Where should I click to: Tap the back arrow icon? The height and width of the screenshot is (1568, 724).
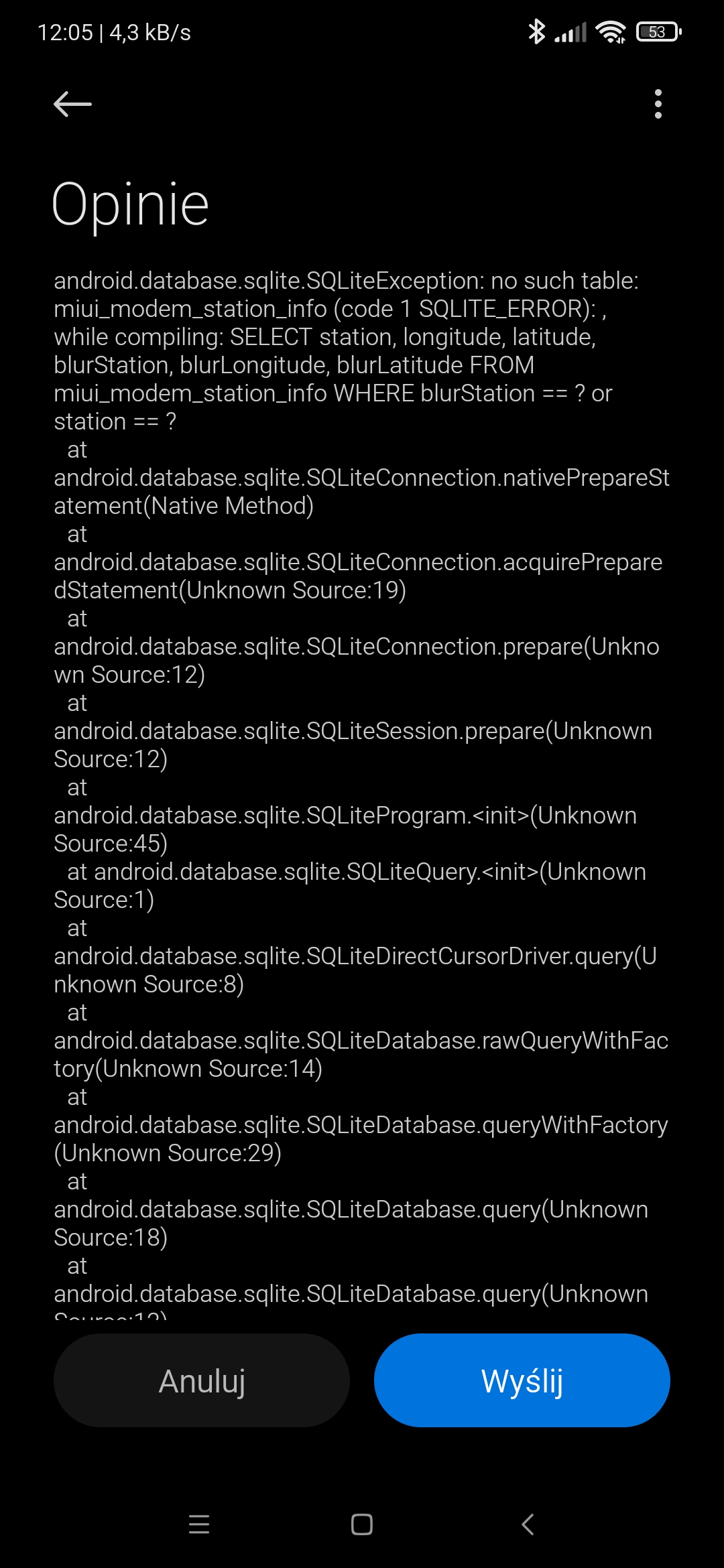tap(72, 104)
